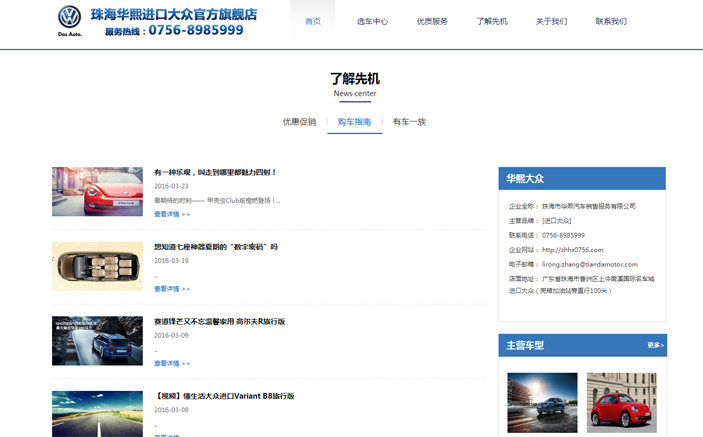Open the road landscape video thumbnail
Image resolution: width=703 pixels, height=437 pixels.
pyautogui.click(x=97, y=414)
